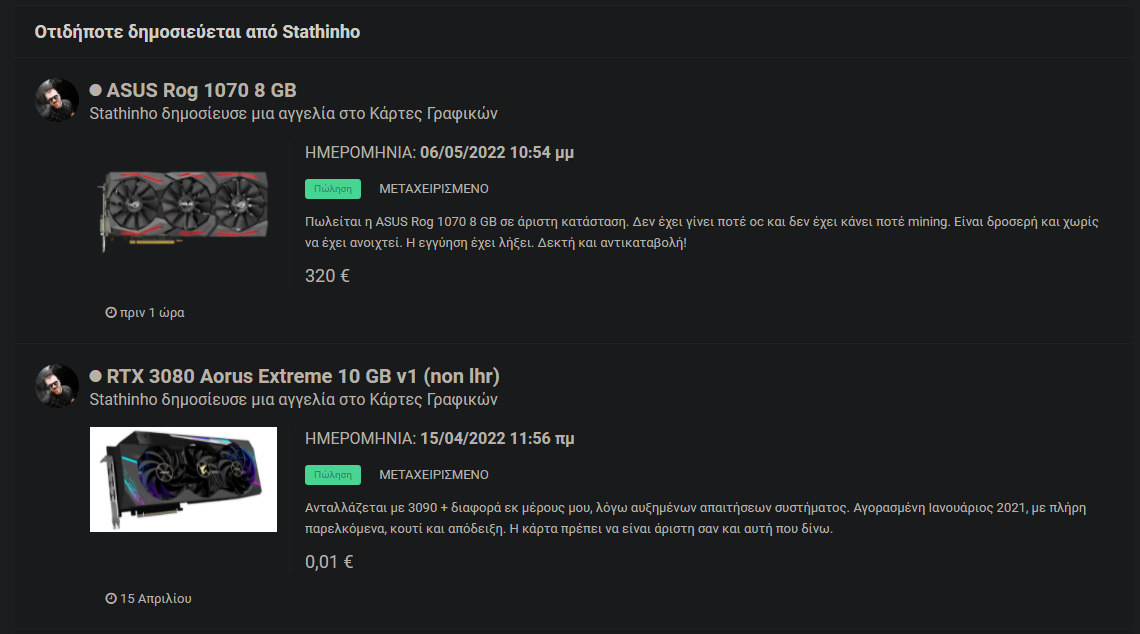Open the ASUS Rog 1070 graphics card thumbnail
1140x634 pixels.
(x=183, y=211)
